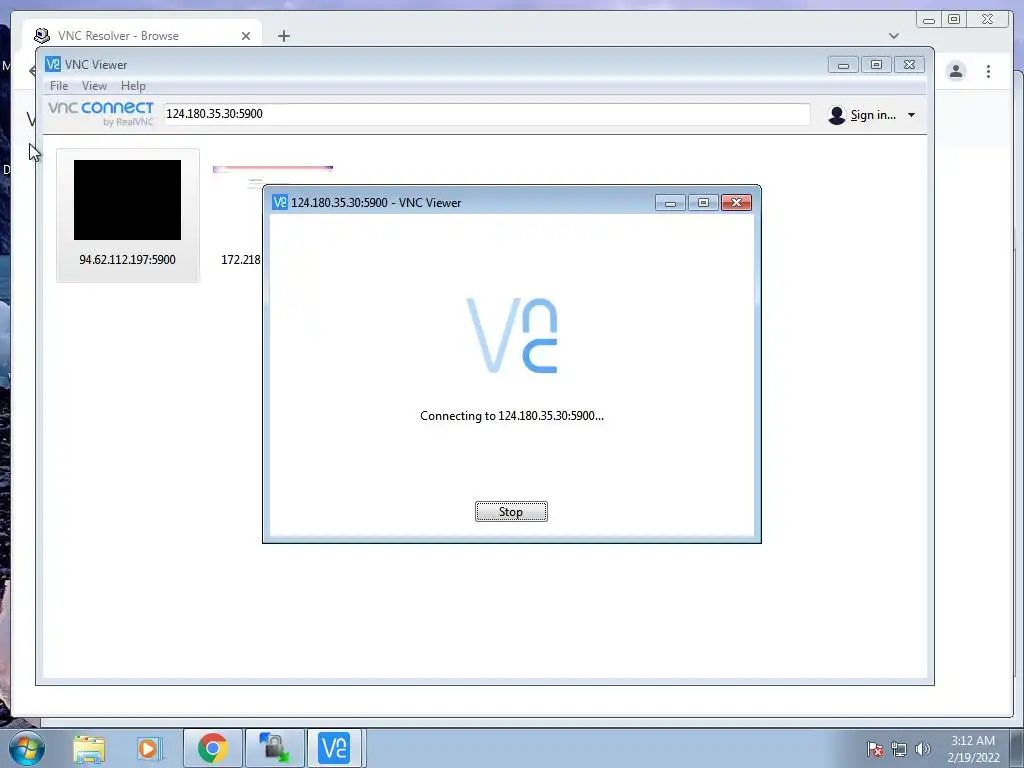Open Windows Media Player from the taskbar
Screen dimensions: 1024x768
coord(148,748)
